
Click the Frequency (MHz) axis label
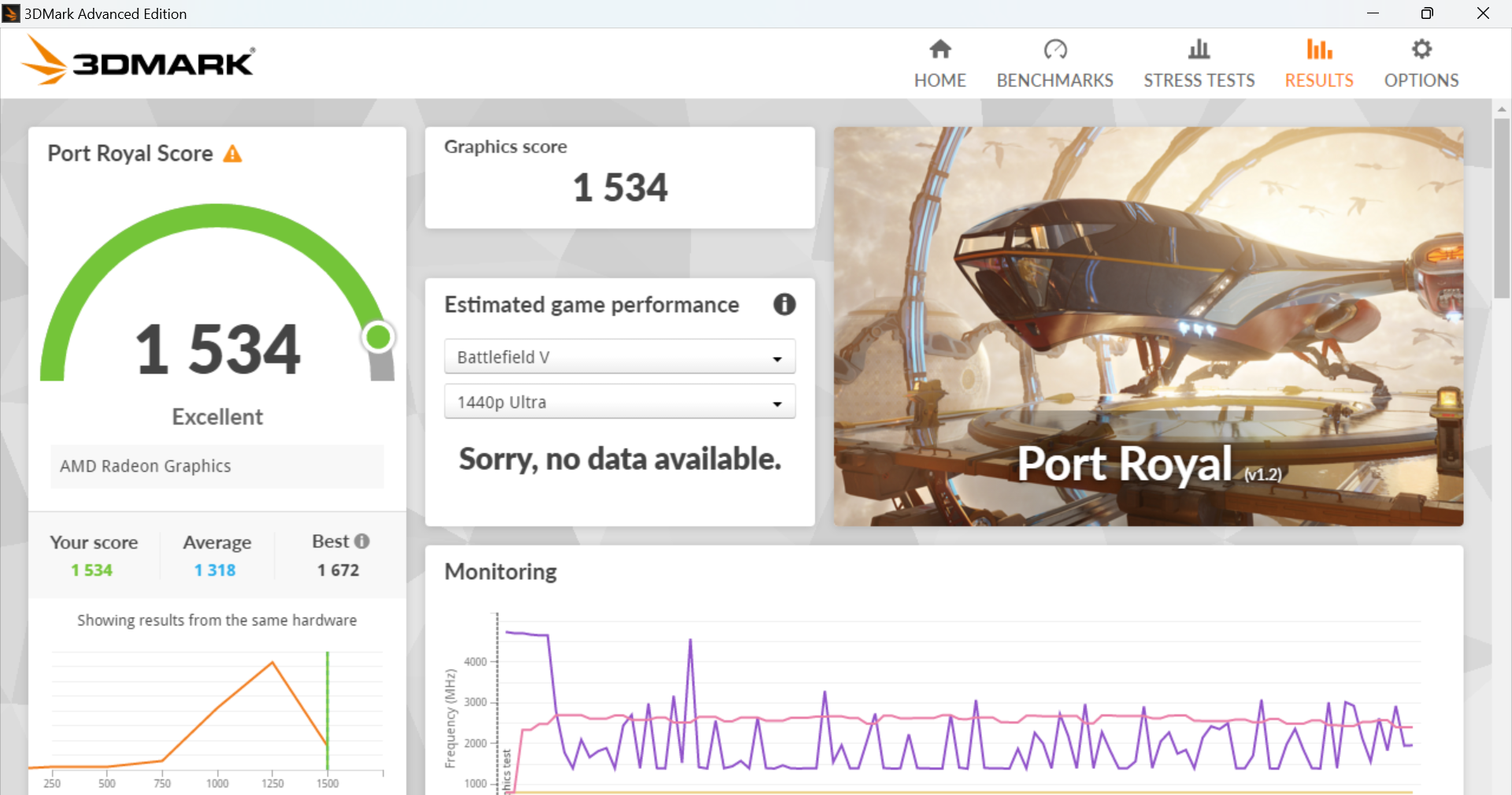pyautogui.click(x=450, y=719)
